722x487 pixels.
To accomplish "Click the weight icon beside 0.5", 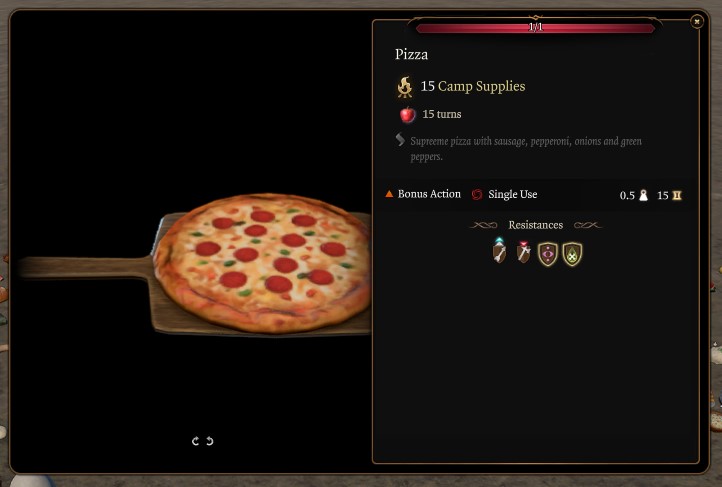I will pos(643,195).
